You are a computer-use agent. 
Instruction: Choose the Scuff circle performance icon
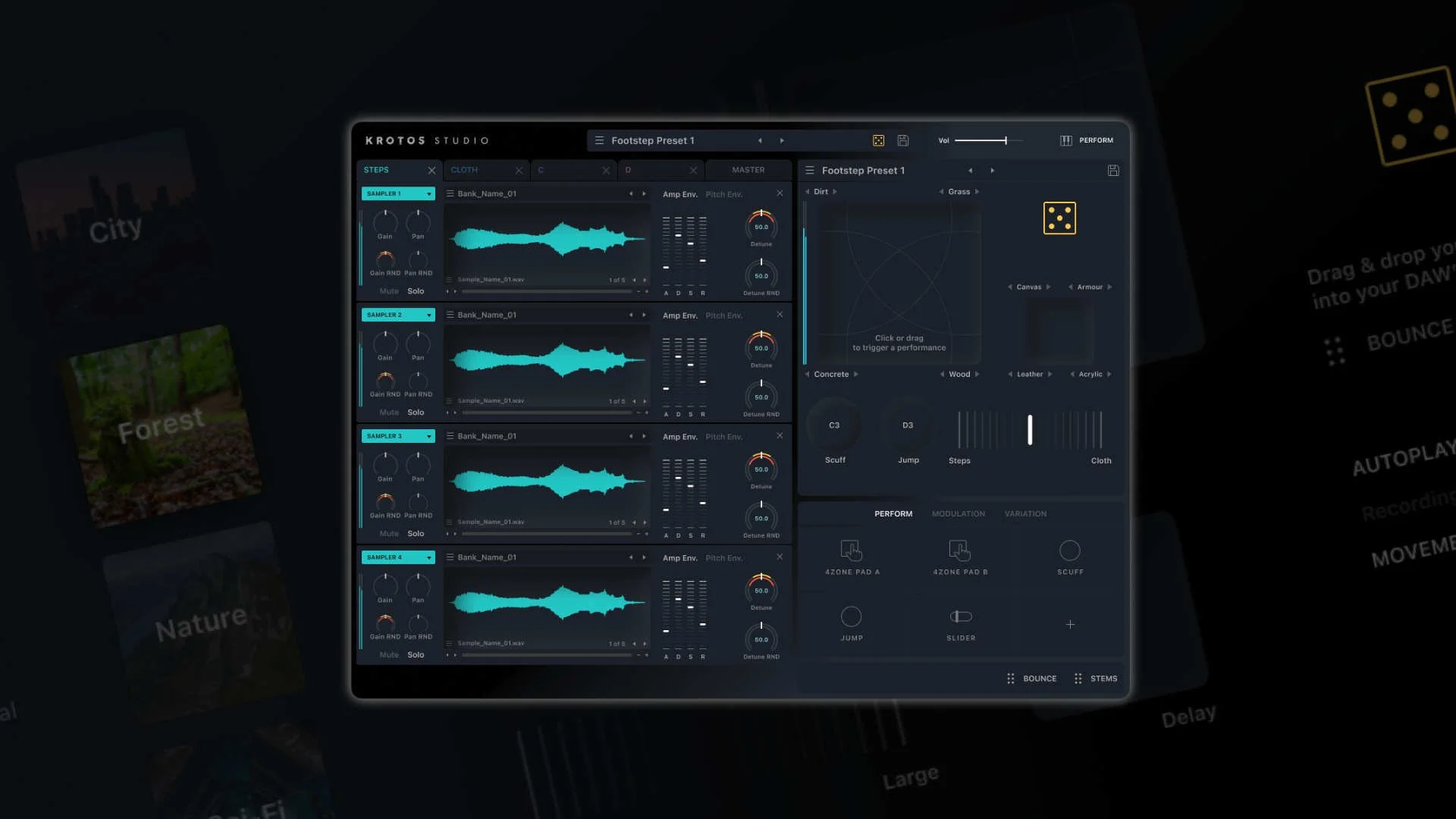point(1069,551)
